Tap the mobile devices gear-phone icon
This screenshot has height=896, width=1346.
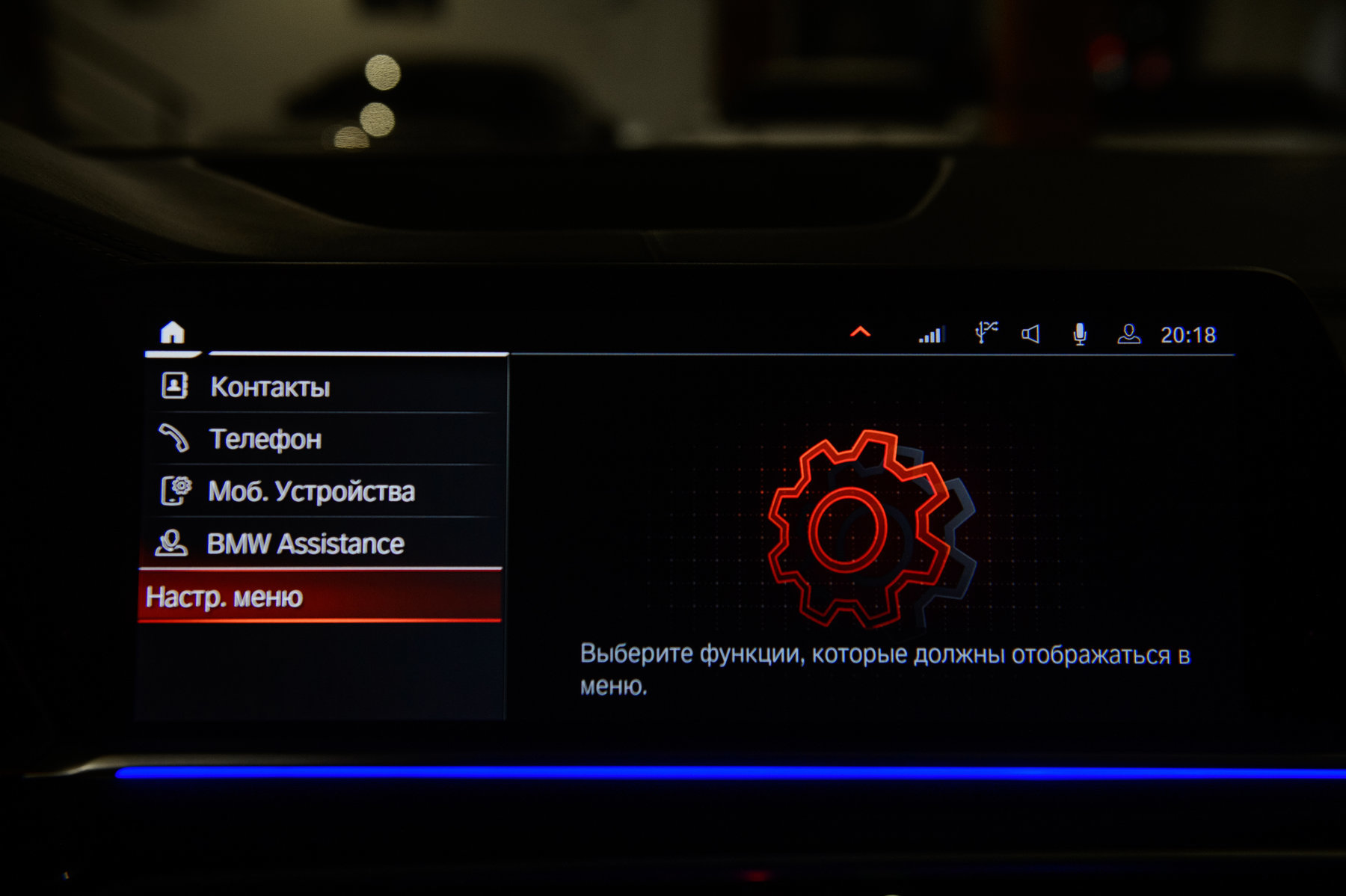tap(176, 491)
